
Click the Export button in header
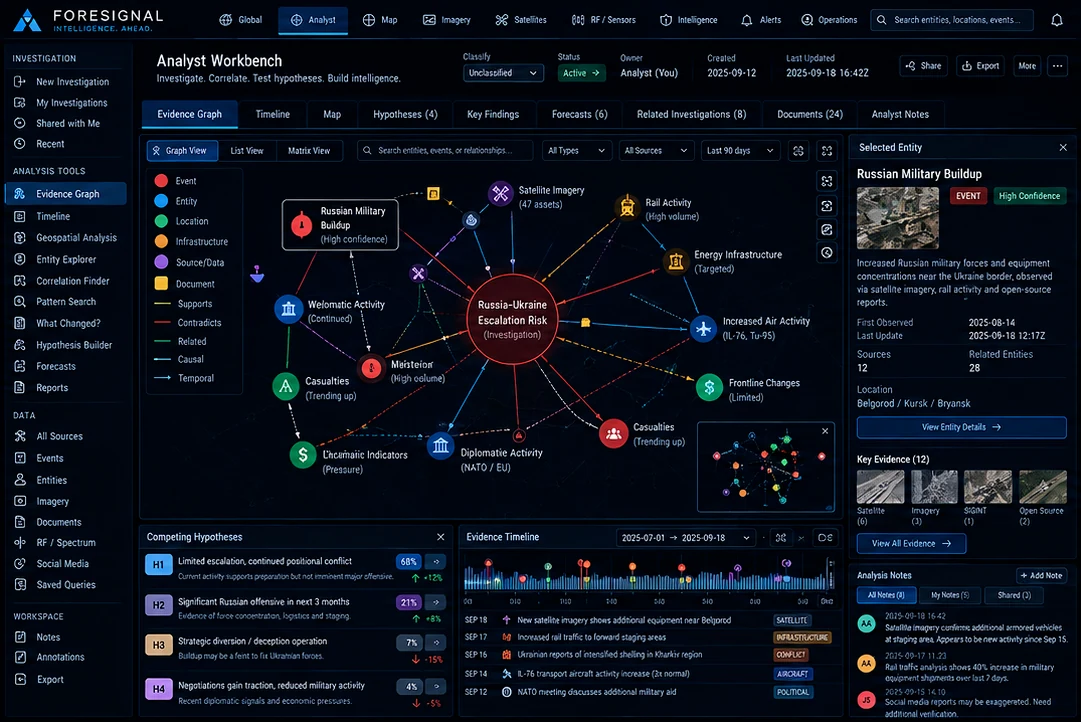pos(980,66)
